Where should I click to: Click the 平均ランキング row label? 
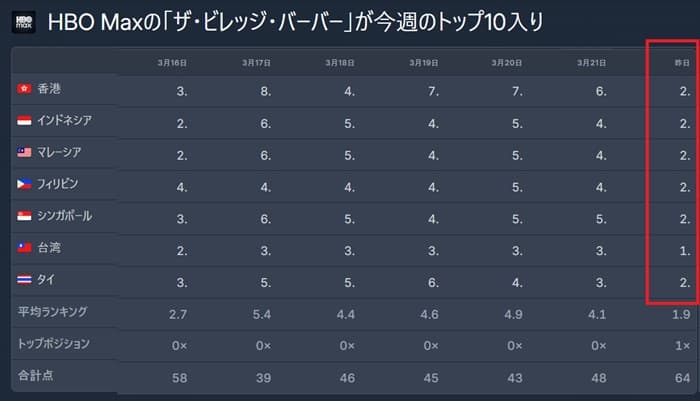(x=51, y=312)
